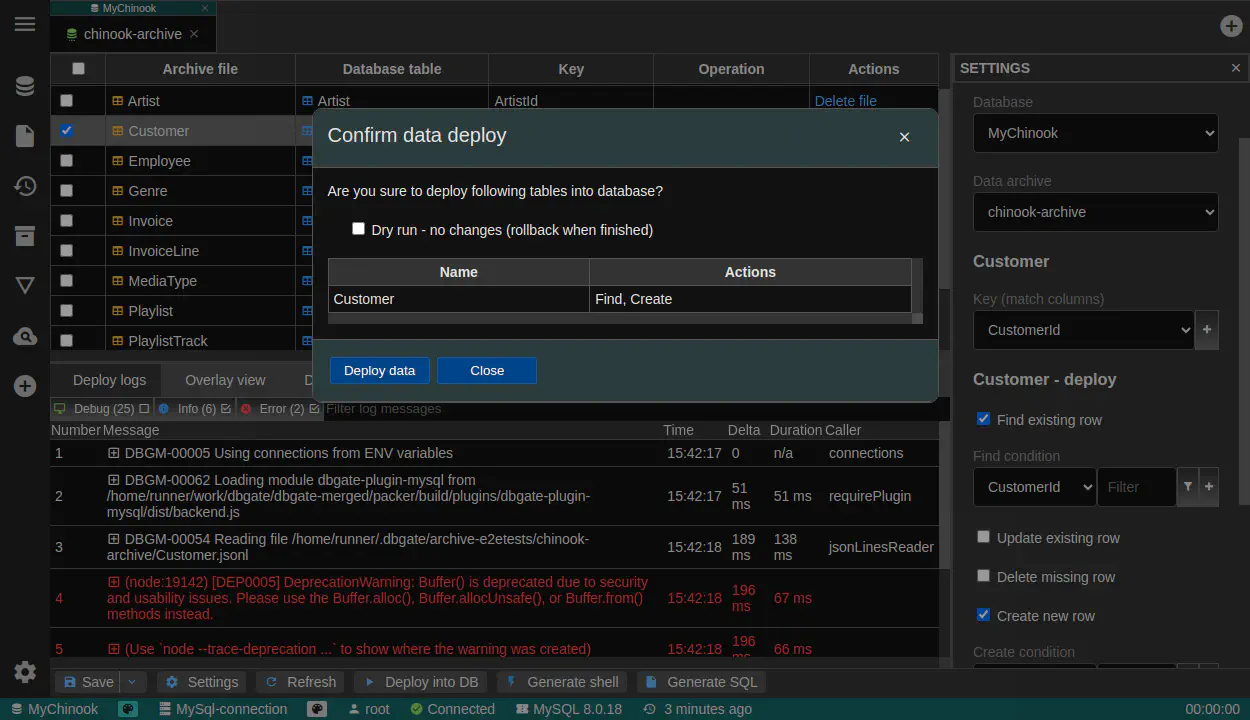Uncheck the Customer row checkbox
The width and height of the screenshot is (1250, 720).
tap(67, 131)
